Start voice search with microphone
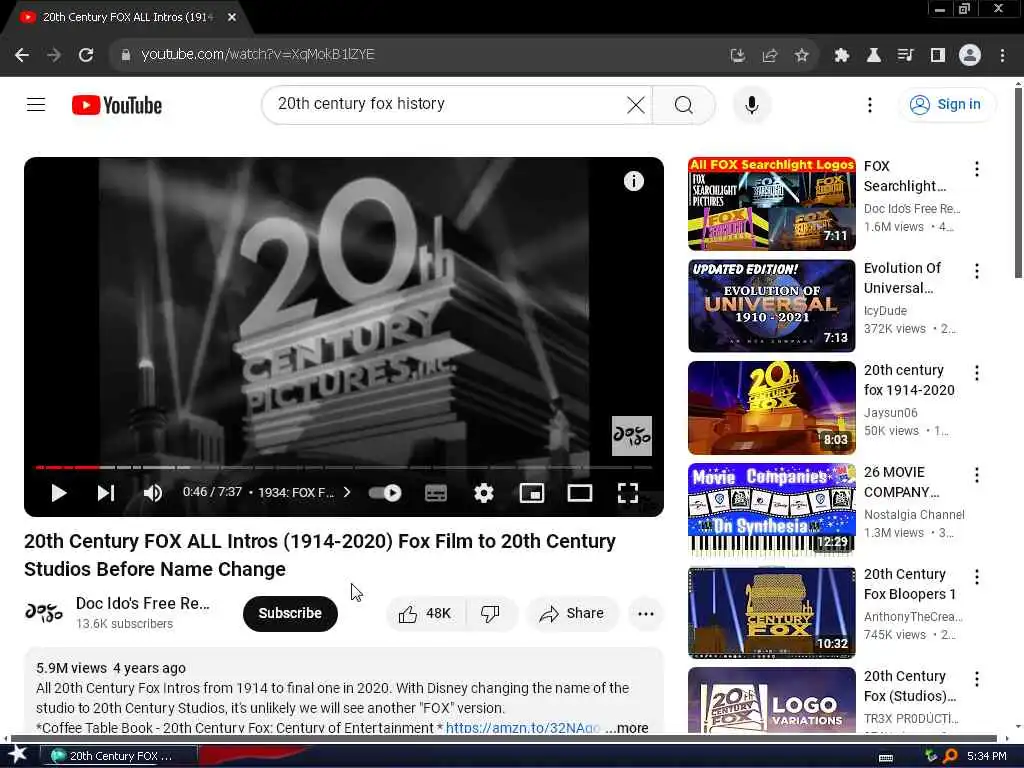 click(752, 104)
